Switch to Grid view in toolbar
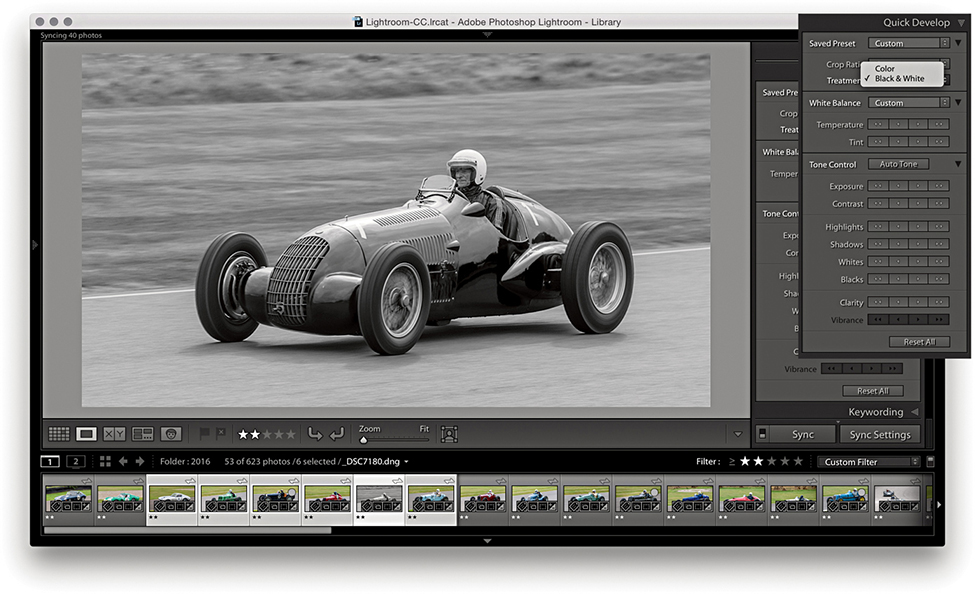The height and width of the screenshot is (594, 975). tap(59, 434)
